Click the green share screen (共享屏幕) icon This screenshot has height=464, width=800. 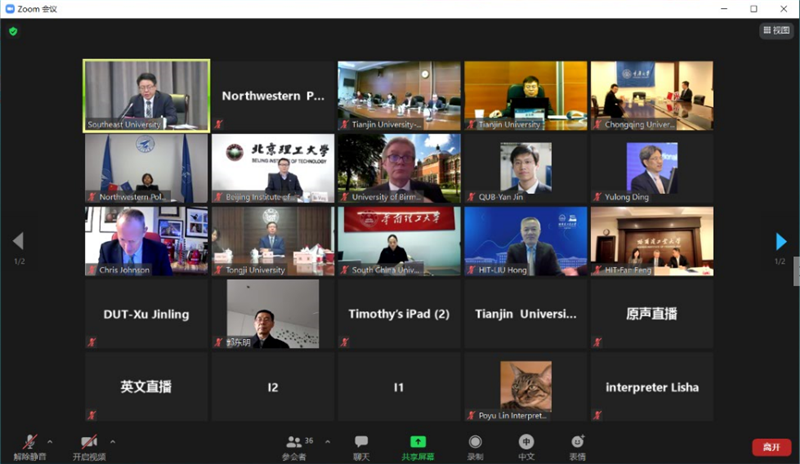418,442
